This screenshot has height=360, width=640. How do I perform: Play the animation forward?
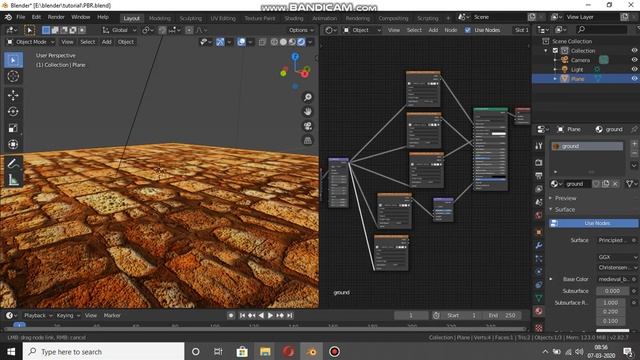(270, 316)
